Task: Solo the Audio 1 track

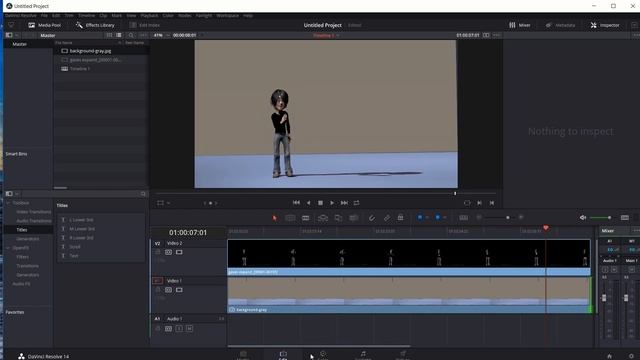Action: (x=179, y=328)
